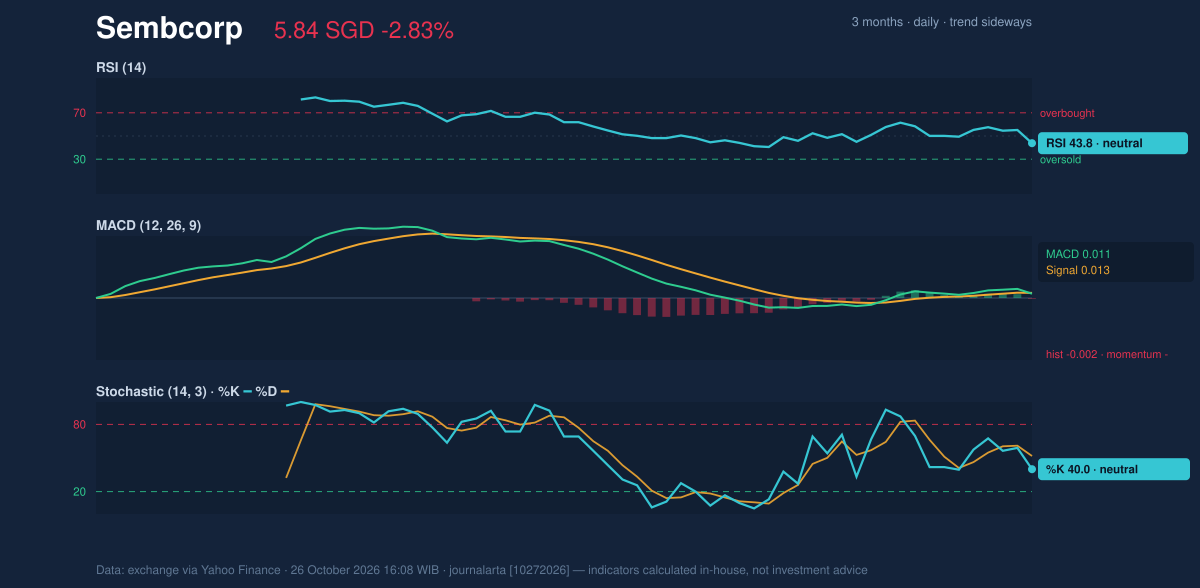Select the RSI 43.8 neutral badge

(1113, 143)
